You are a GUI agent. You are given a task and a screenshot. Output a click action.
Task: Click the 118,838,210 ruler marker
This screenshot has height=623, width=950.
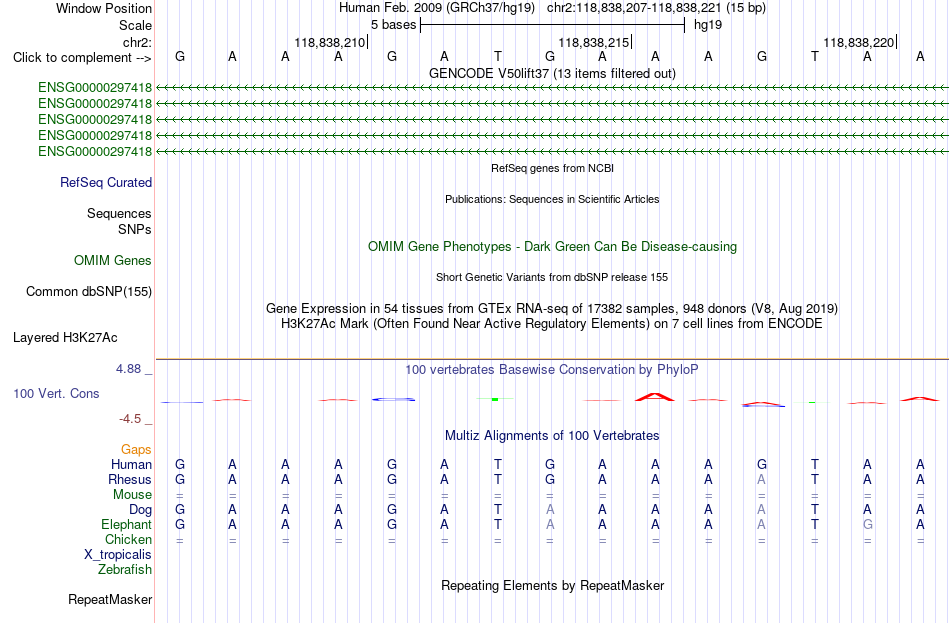(330, 42)
